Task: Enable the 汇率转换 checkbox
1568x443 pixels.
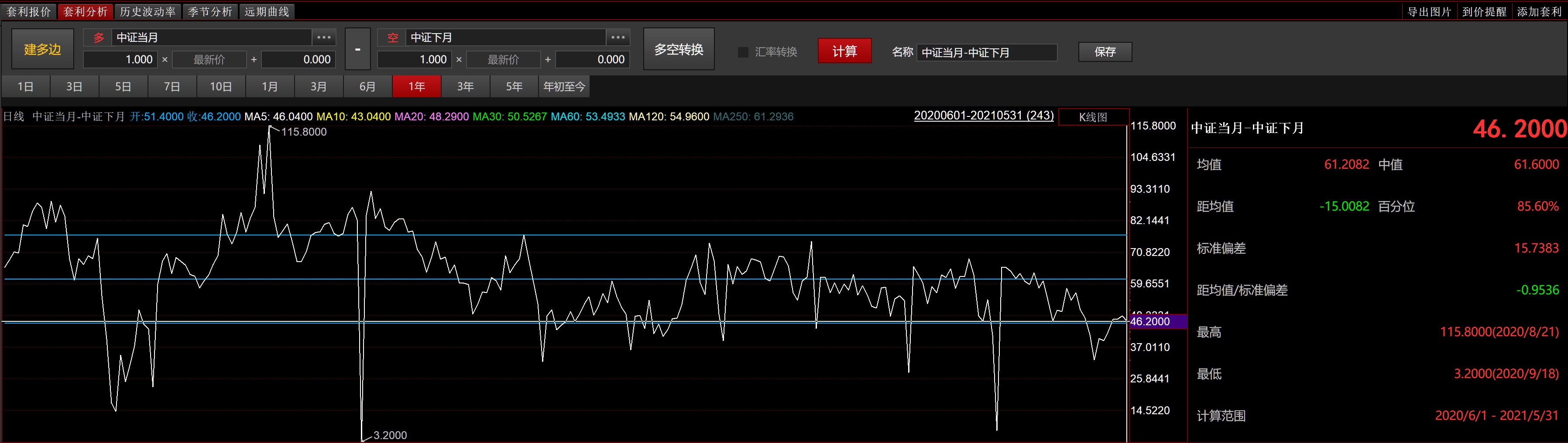Action: click(743, 52)
